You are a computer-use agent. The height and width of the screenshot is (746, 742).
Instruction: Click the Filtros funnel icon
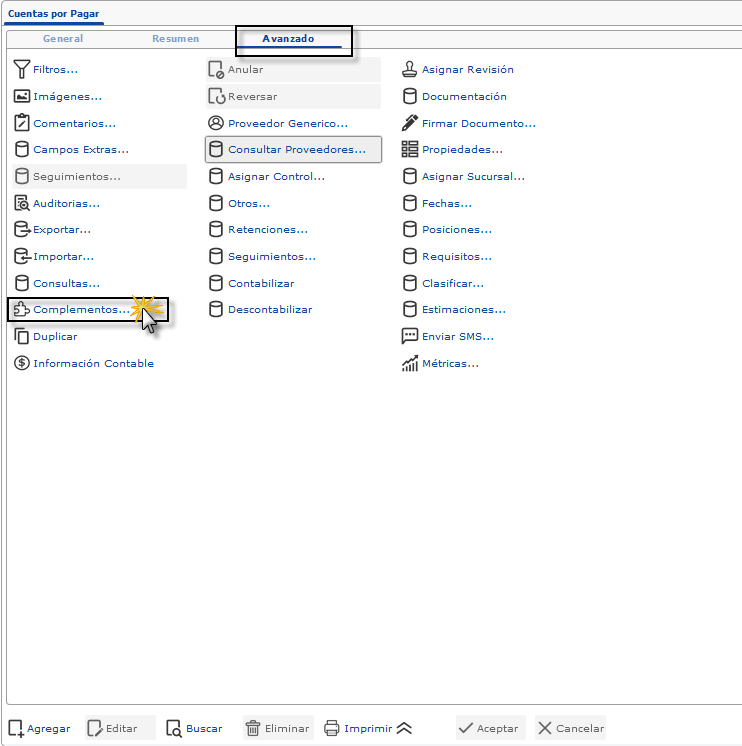[x=22, y=70]
